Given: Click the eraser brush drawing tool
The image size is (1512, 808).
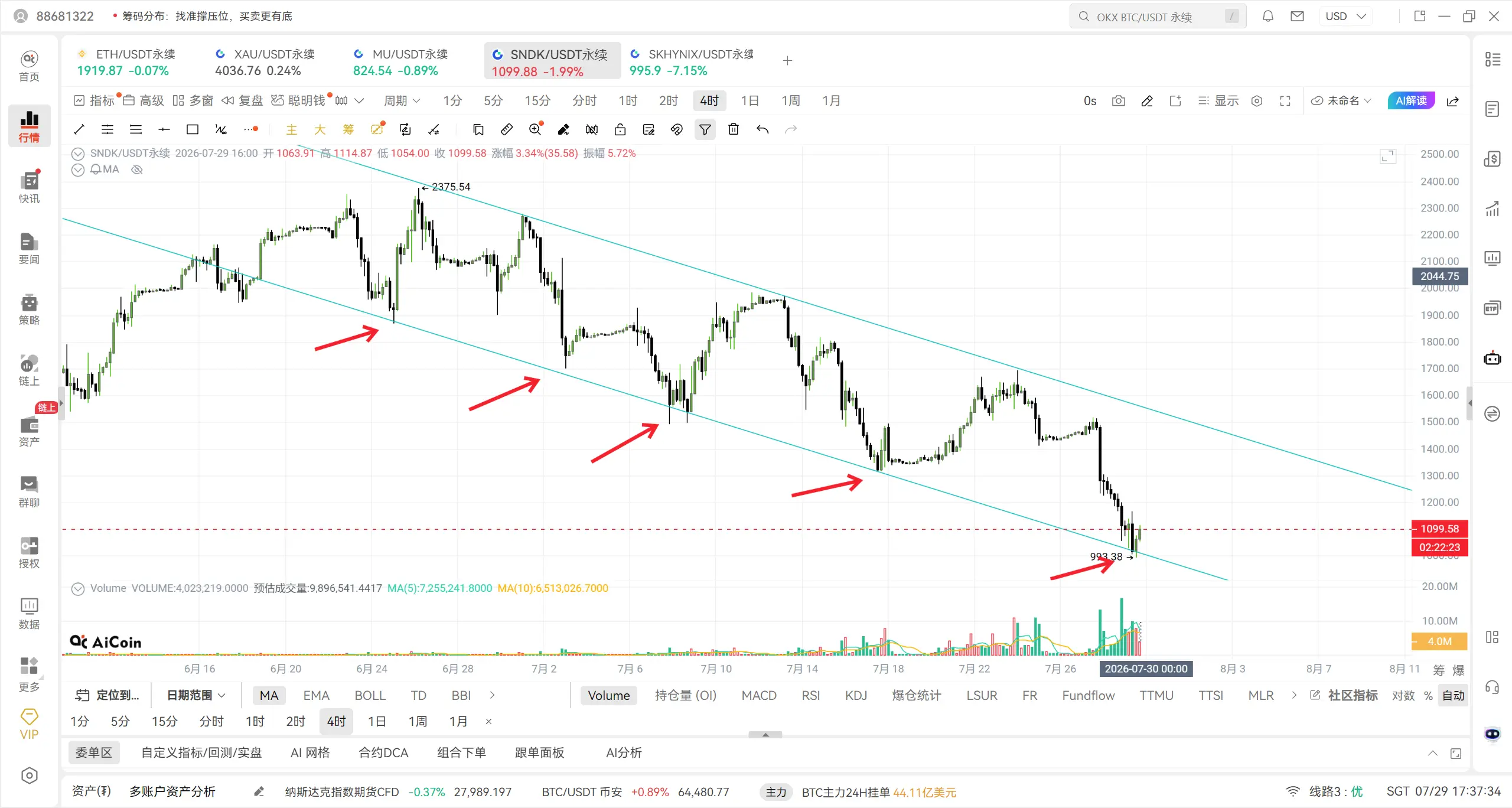Looking at the screenshot, I should [x=563, y=129].
